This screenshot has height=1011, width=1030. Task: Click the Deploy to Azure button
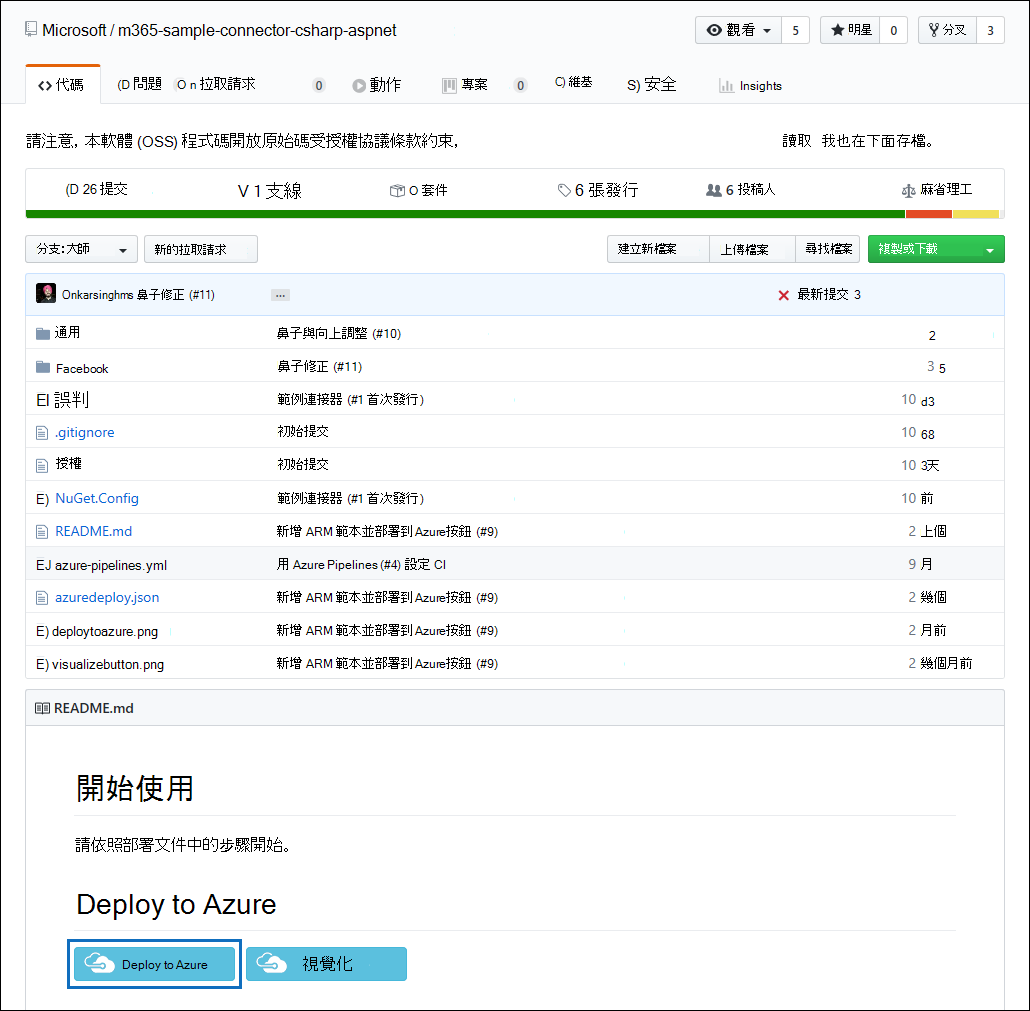pos(154,964)
